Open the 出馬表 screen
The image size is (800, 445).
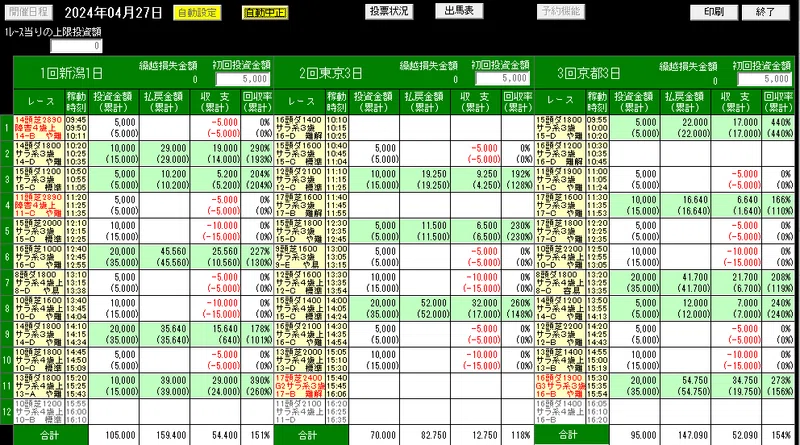[459, 11]
